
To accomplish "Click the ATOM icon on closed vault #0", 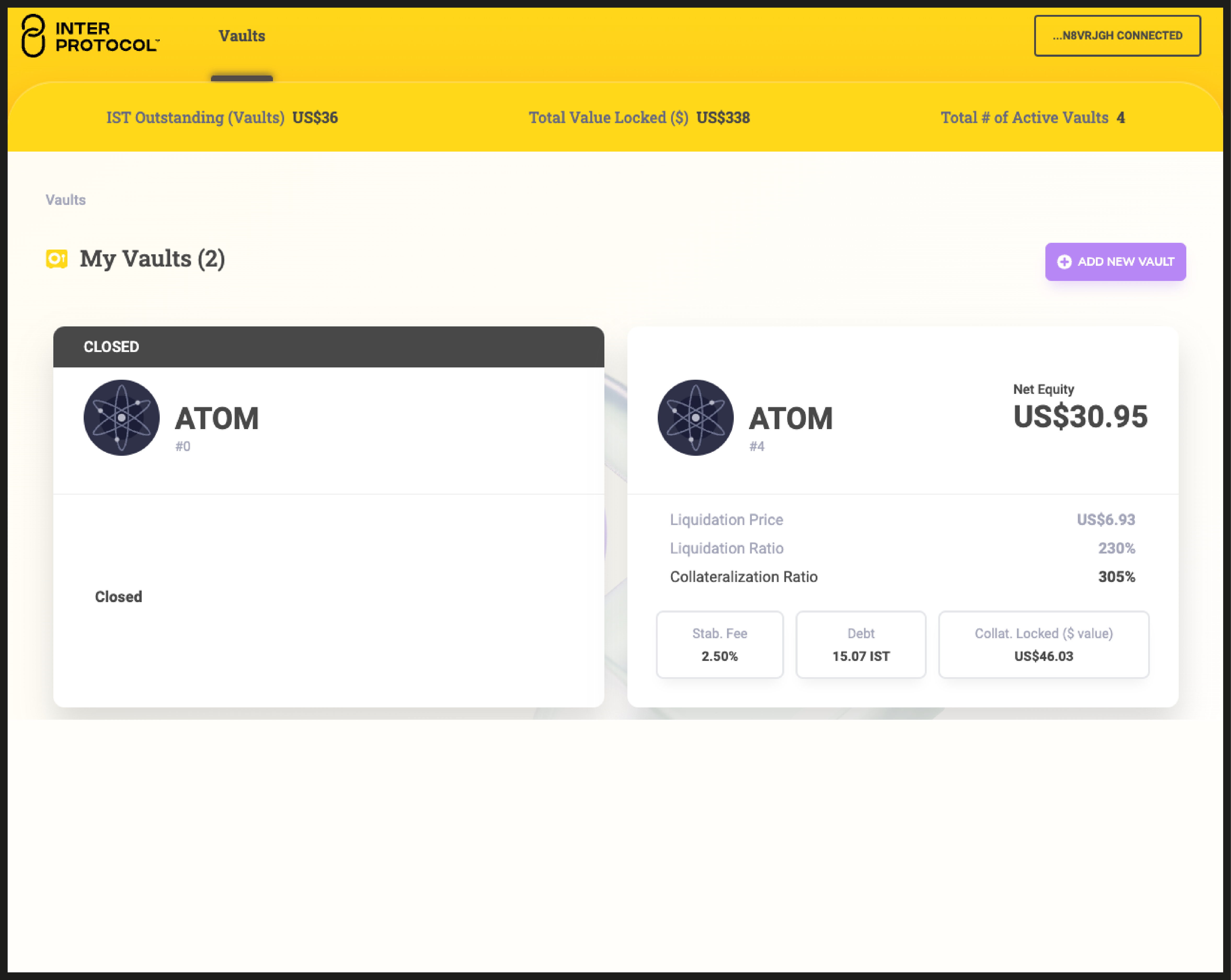I will click(x=121, y=418).
